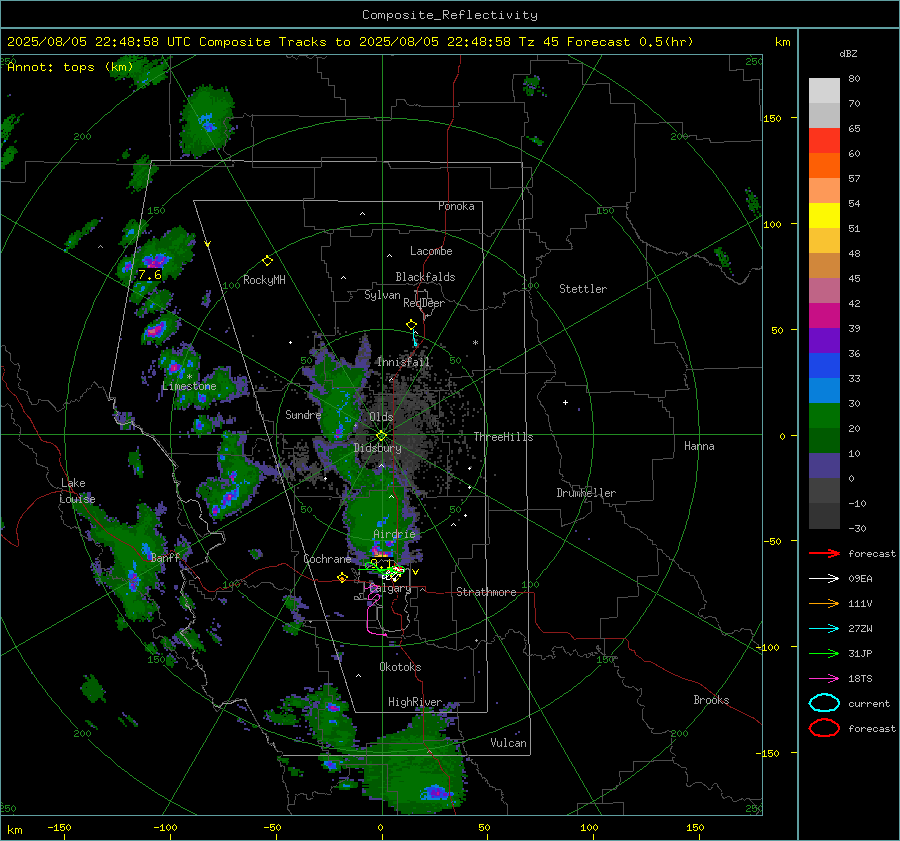Click the Sundre city label
The height and width of the screenshot is (841, 900).
point(303,414)
